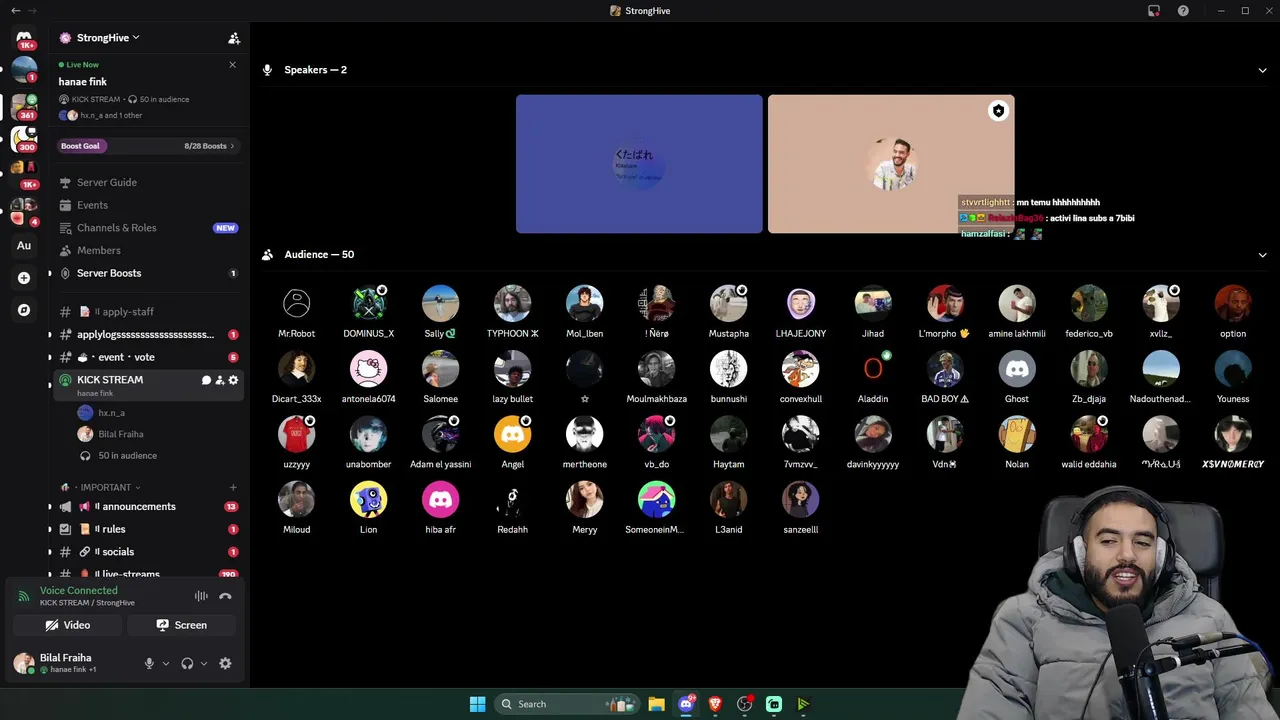Click TYPHOON audience avatar
Screen dimensions: 1280x720
[513, 304]
